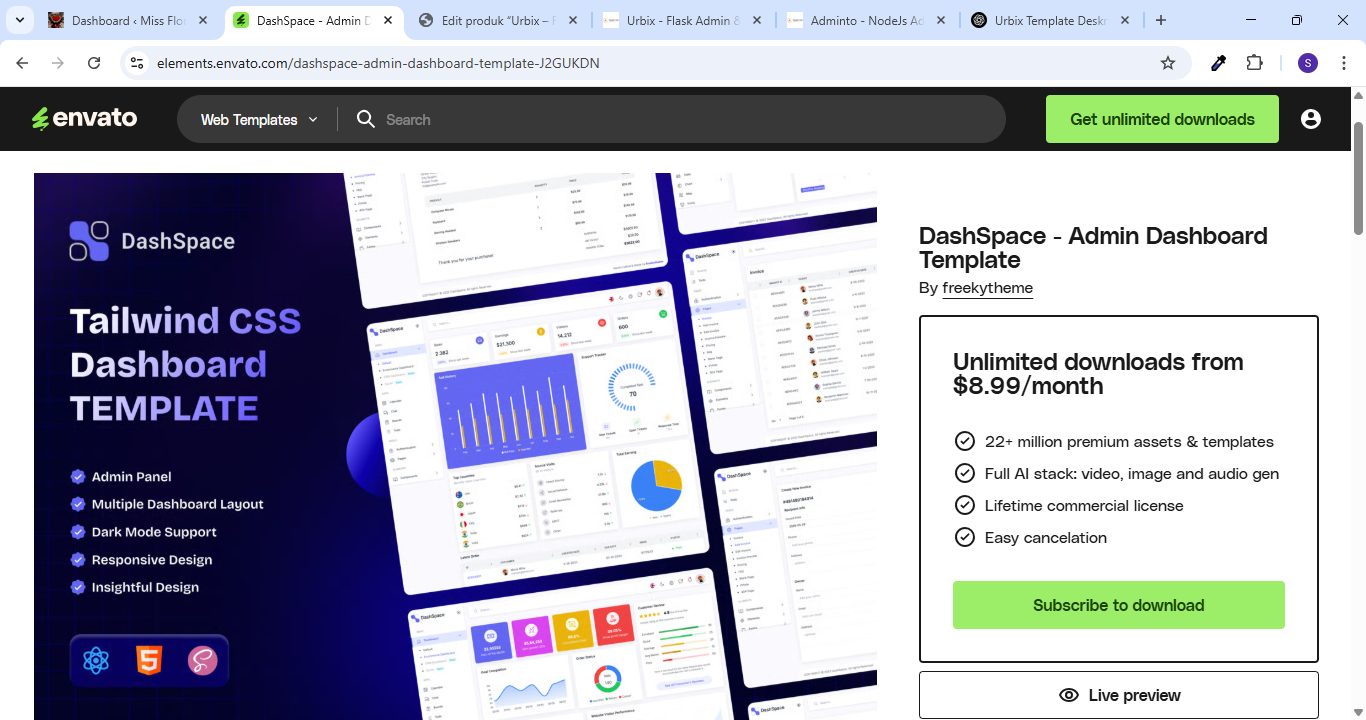
Task: Click the 22+ million premium assets text
Action: point(1129,442)
